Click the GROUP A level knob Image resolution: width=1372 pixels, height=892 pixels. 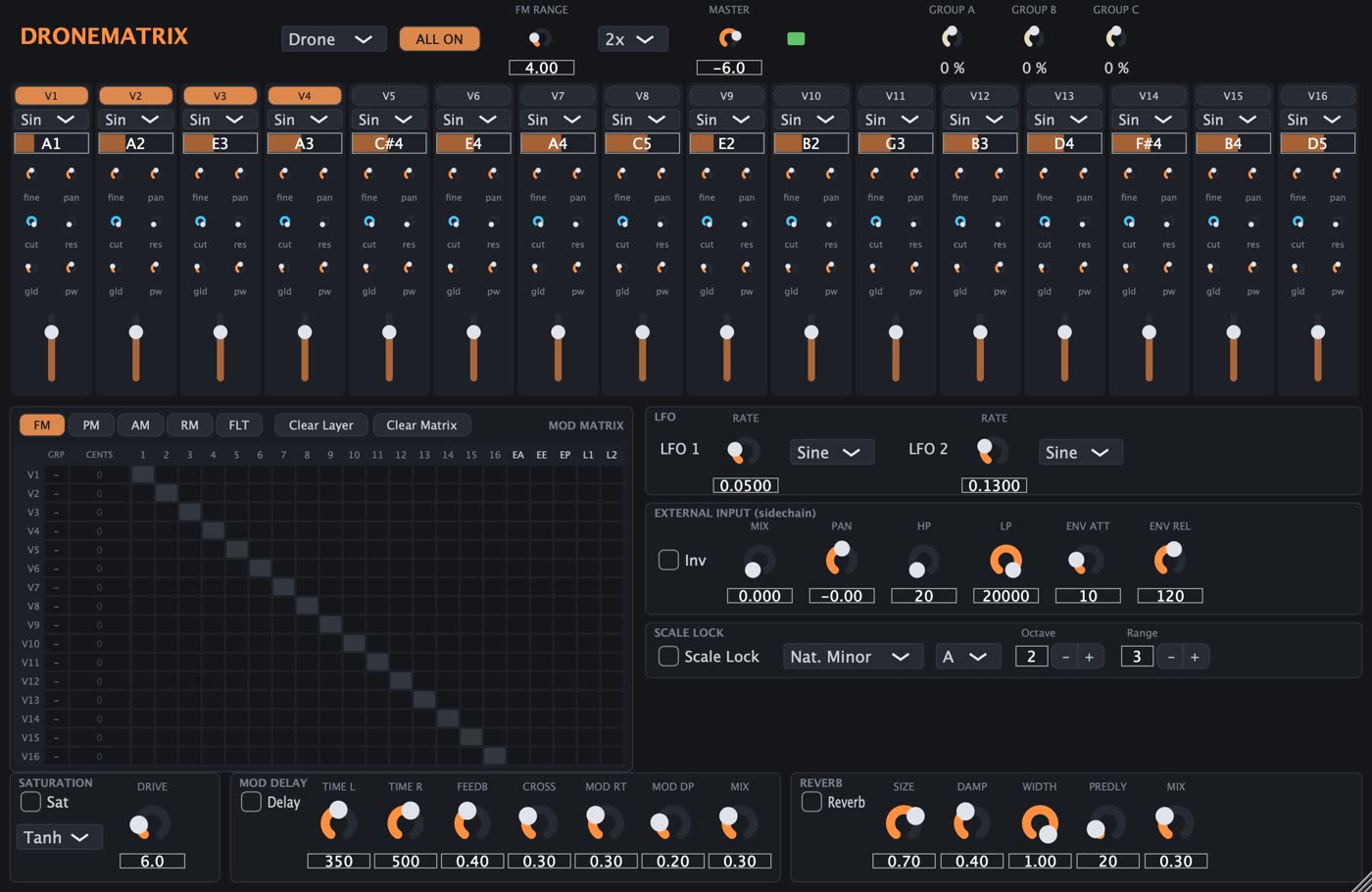(x=952, y=37)
